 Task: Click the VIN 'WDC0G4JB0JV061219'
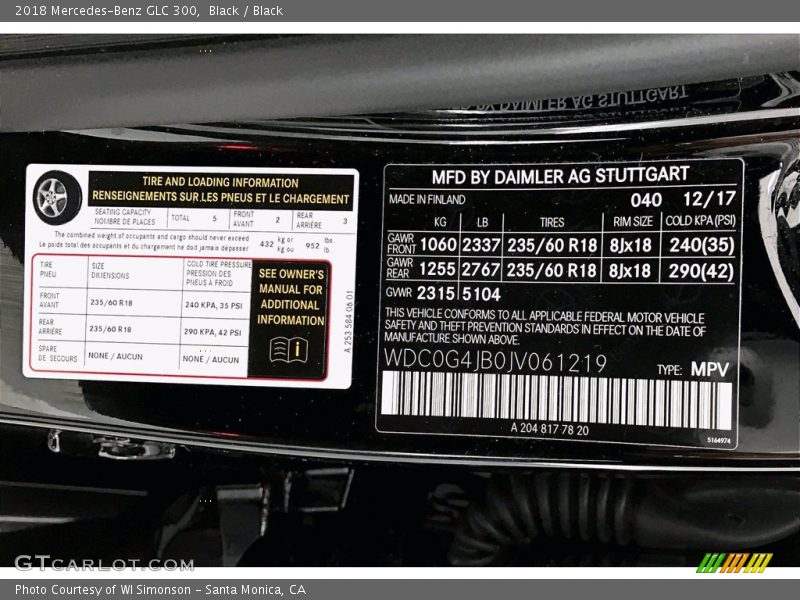(495, 361)
